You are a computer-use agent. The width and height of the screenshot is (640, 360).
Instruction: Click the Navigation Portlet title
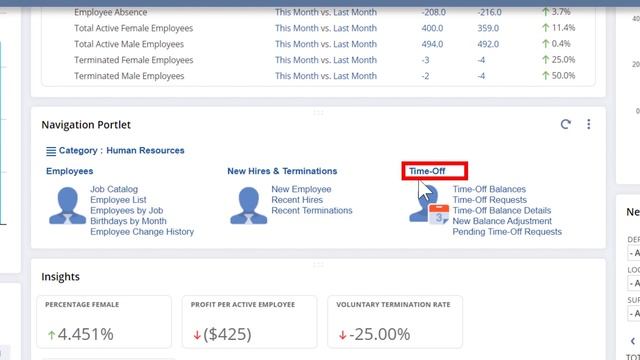click(86, 124)
